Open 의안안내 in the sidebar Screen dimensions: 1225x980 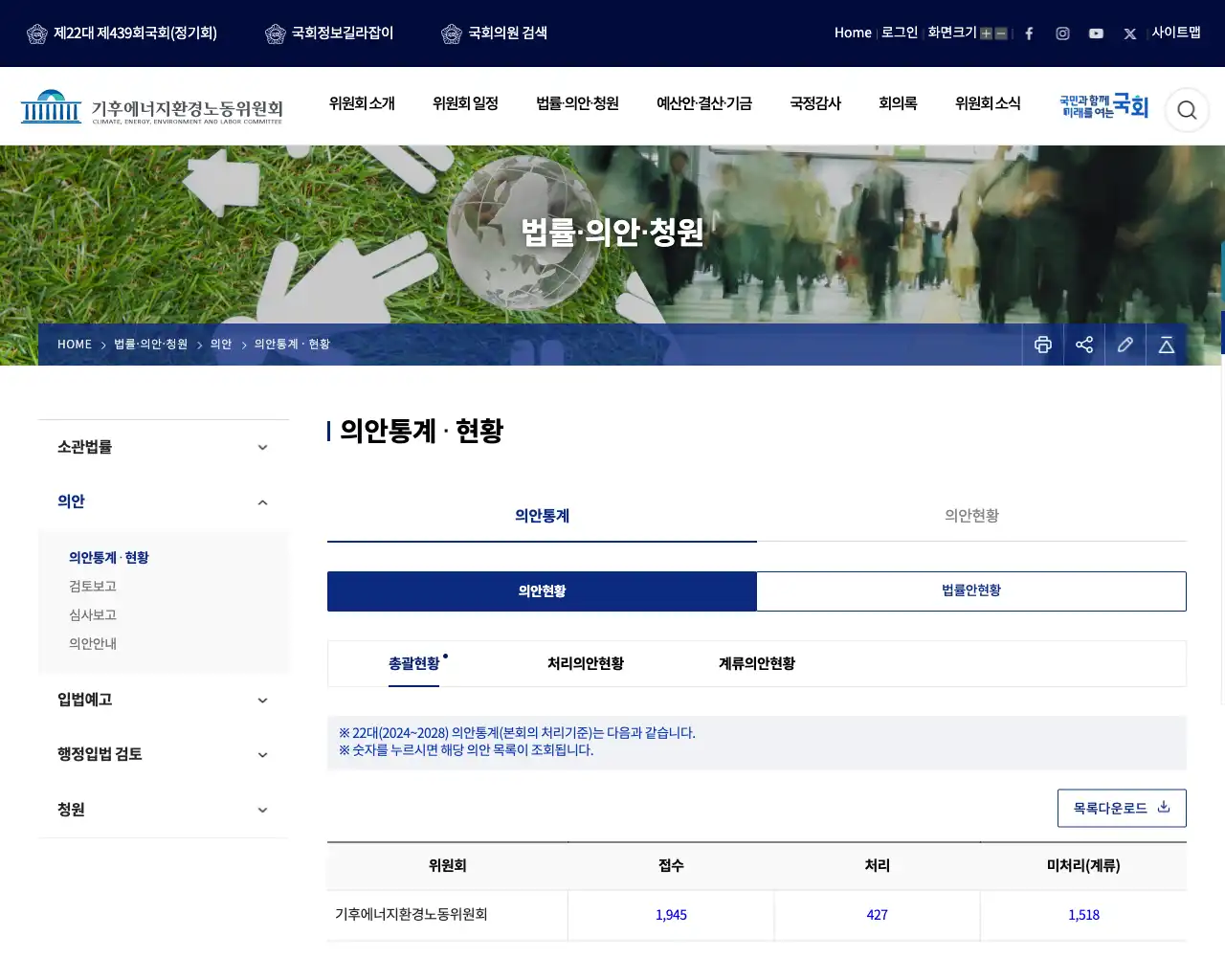93,643
